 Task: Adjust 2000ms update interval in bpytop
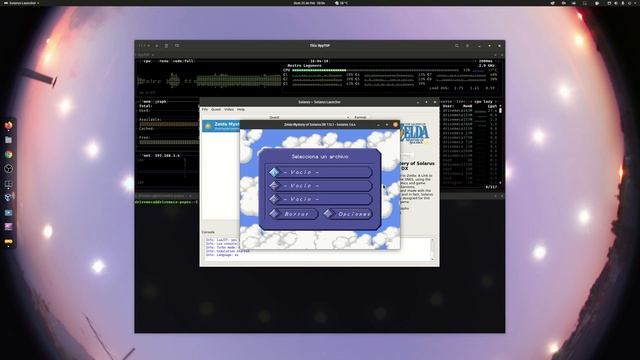click(x=486, y=61)
